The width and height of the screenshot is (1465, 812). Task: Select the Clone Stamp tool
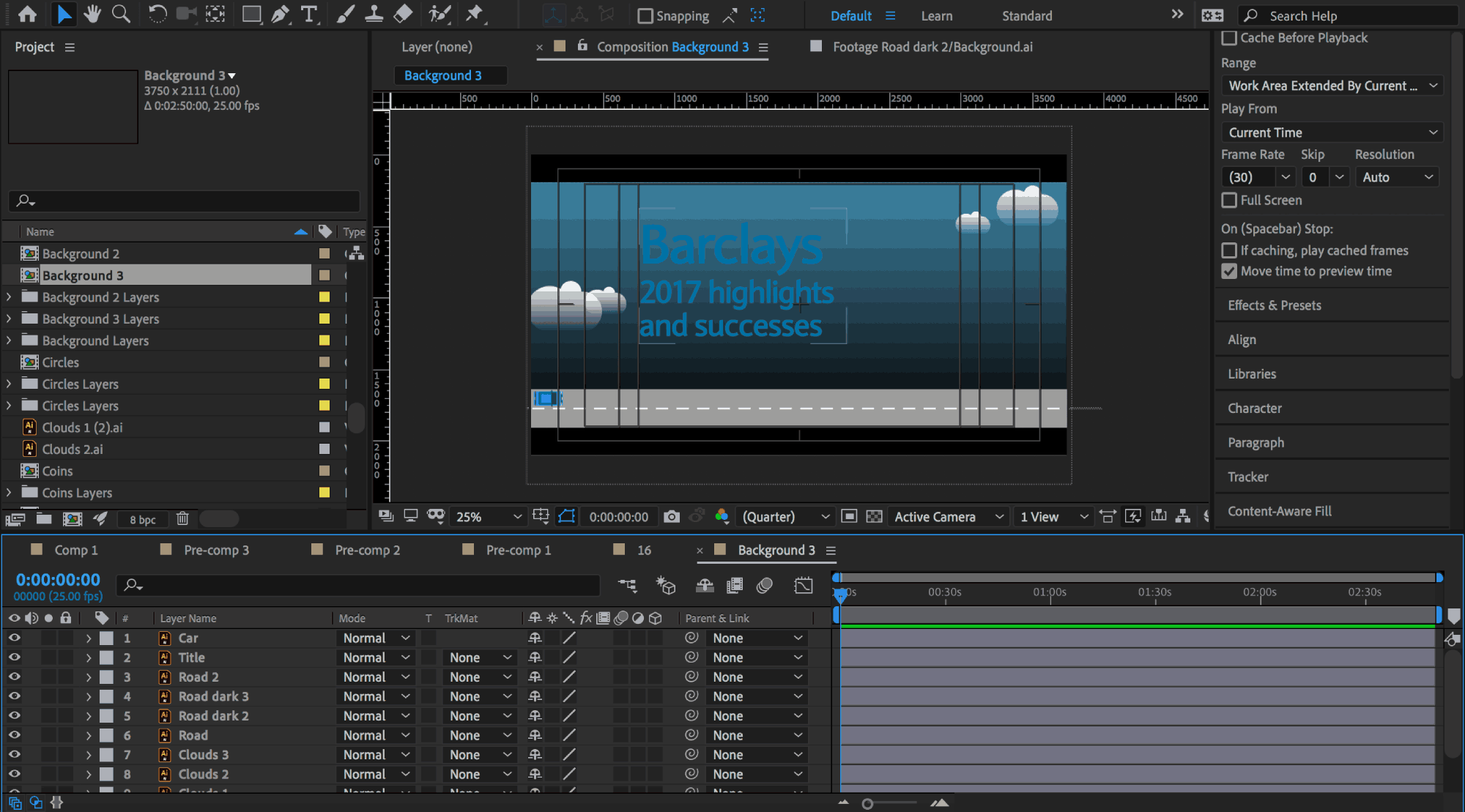pyautogui.click(x=374, y=14)
